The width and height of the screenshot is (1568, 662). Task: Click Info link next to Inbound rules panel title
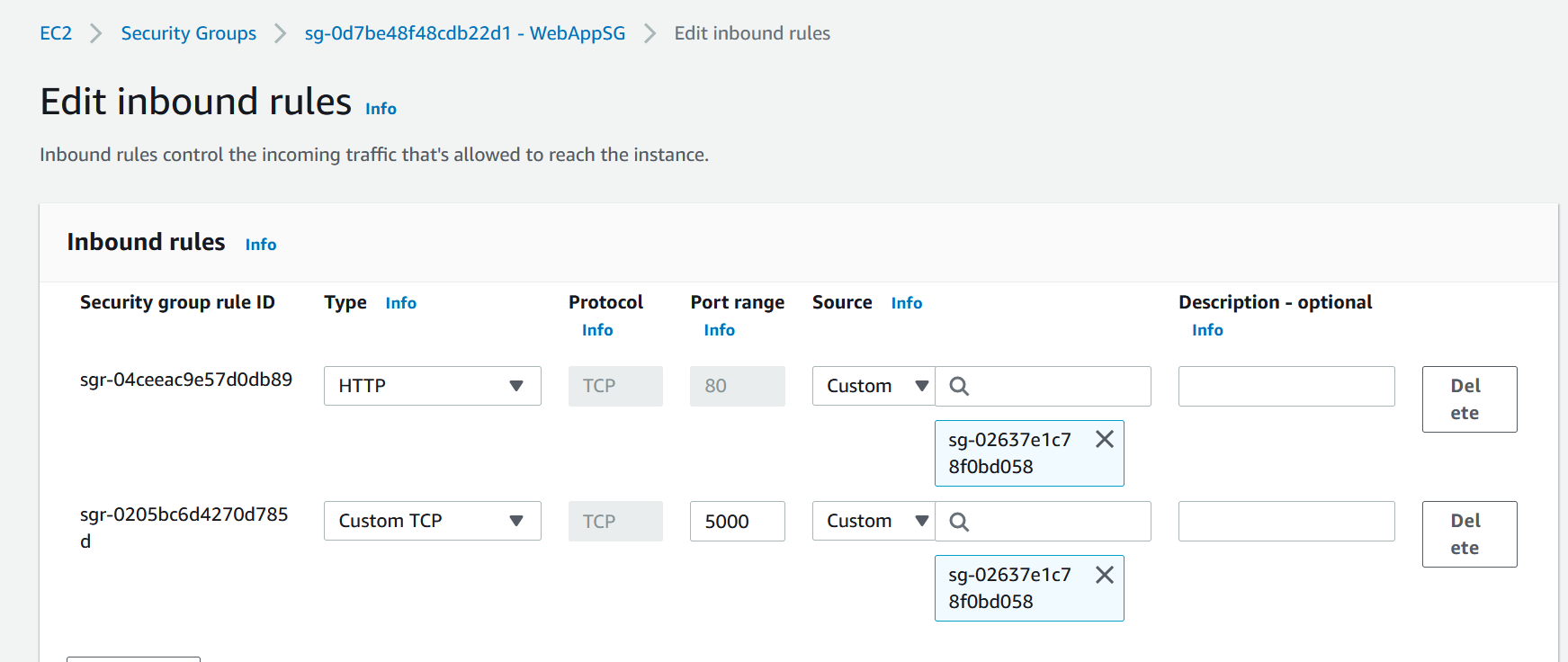[261, 245]
